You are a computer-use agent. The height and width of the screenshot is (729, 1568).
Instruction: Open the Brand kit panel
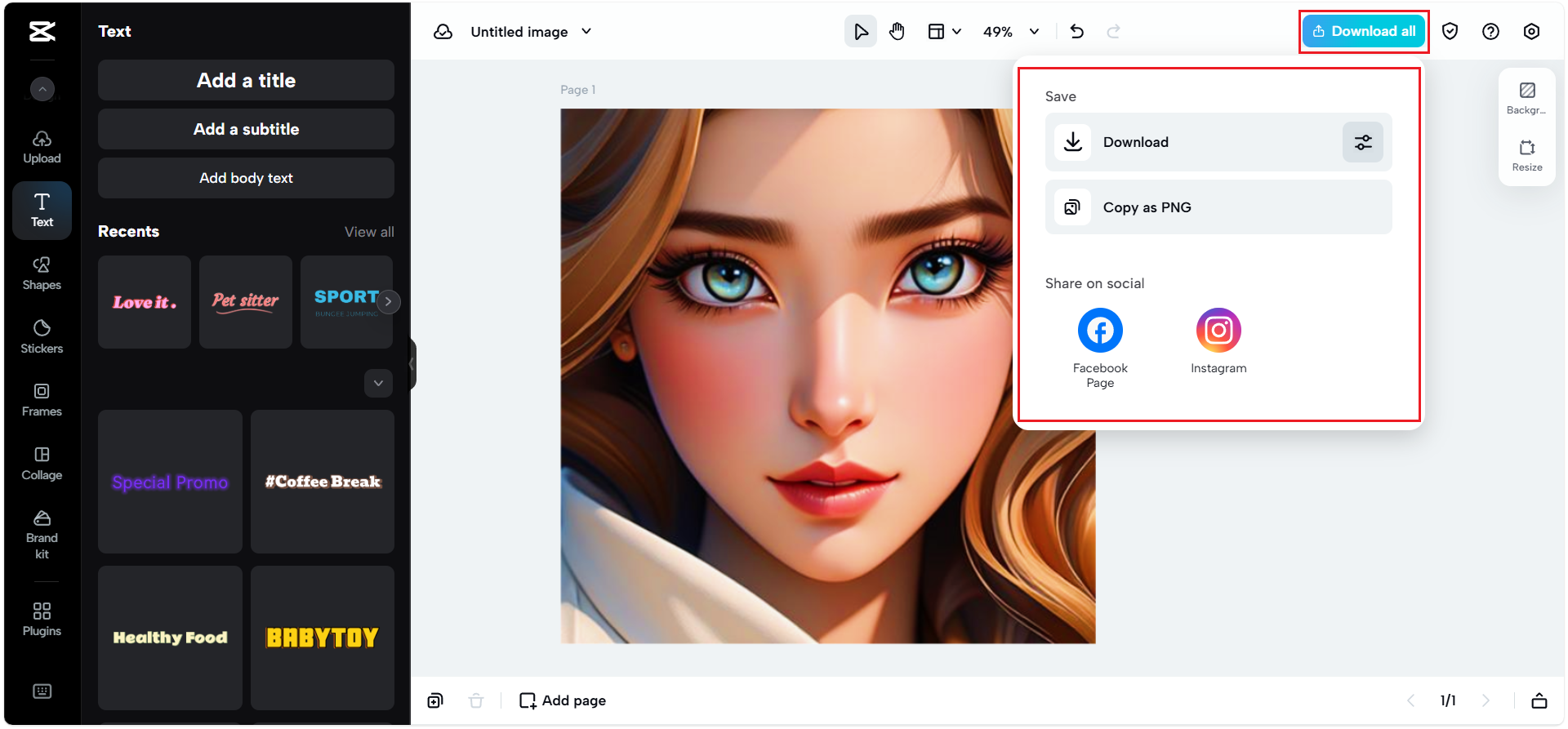(x=42, y=535)
